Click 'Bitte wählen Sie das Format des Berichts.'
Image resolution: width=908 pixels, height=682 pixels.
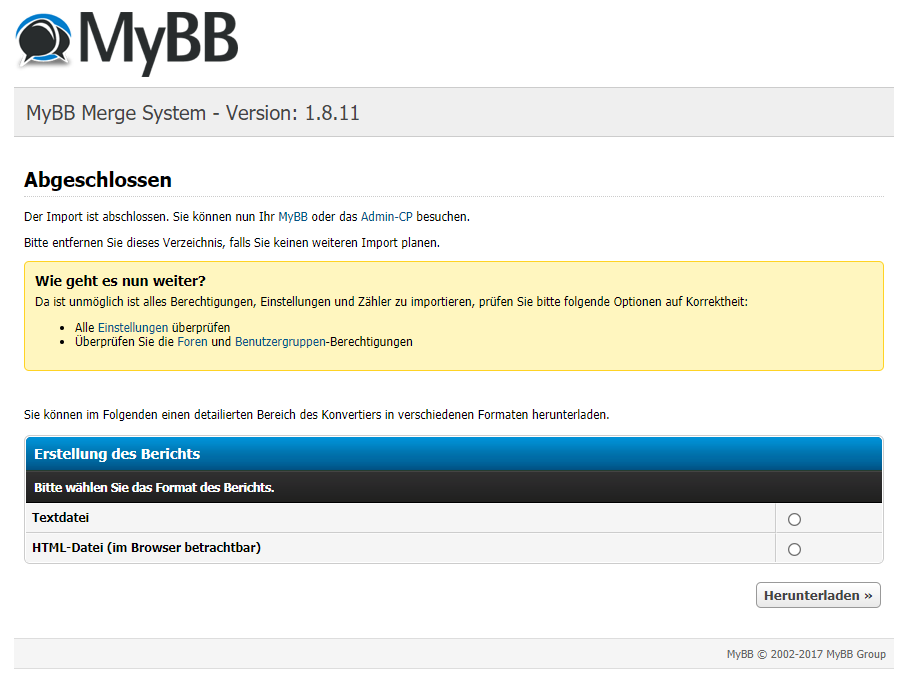click(154, 487)
